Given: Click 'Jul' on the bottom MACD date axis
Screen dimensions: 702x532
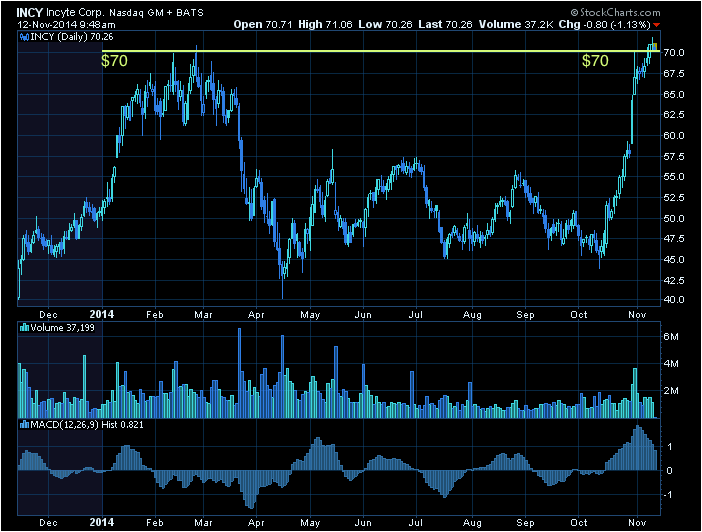Looking at the screenshot, I should (415, 523).
